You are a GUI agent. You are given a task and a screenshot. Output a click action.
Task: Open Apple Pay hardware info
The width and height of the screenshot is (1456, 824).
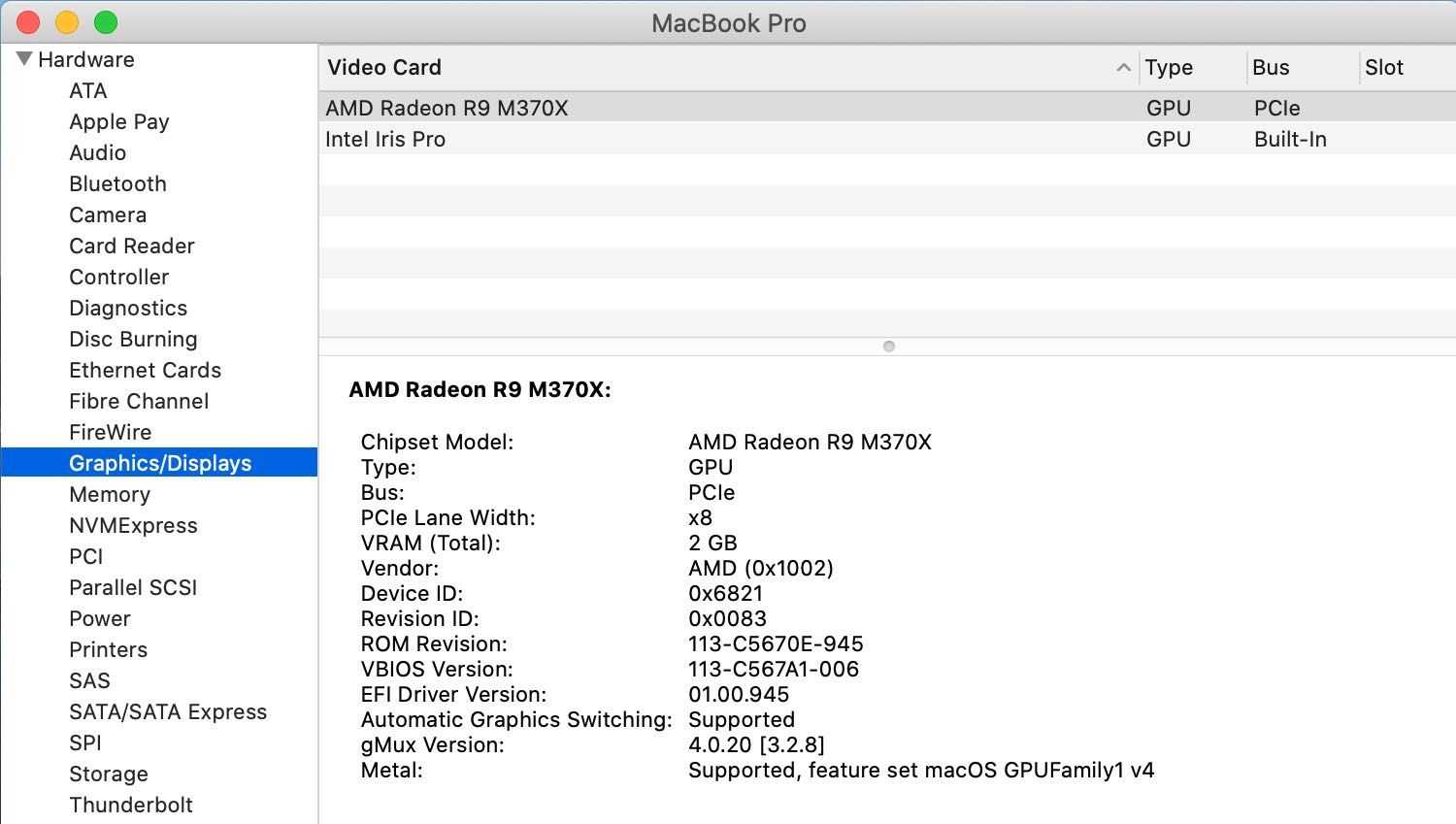point(118,121)
